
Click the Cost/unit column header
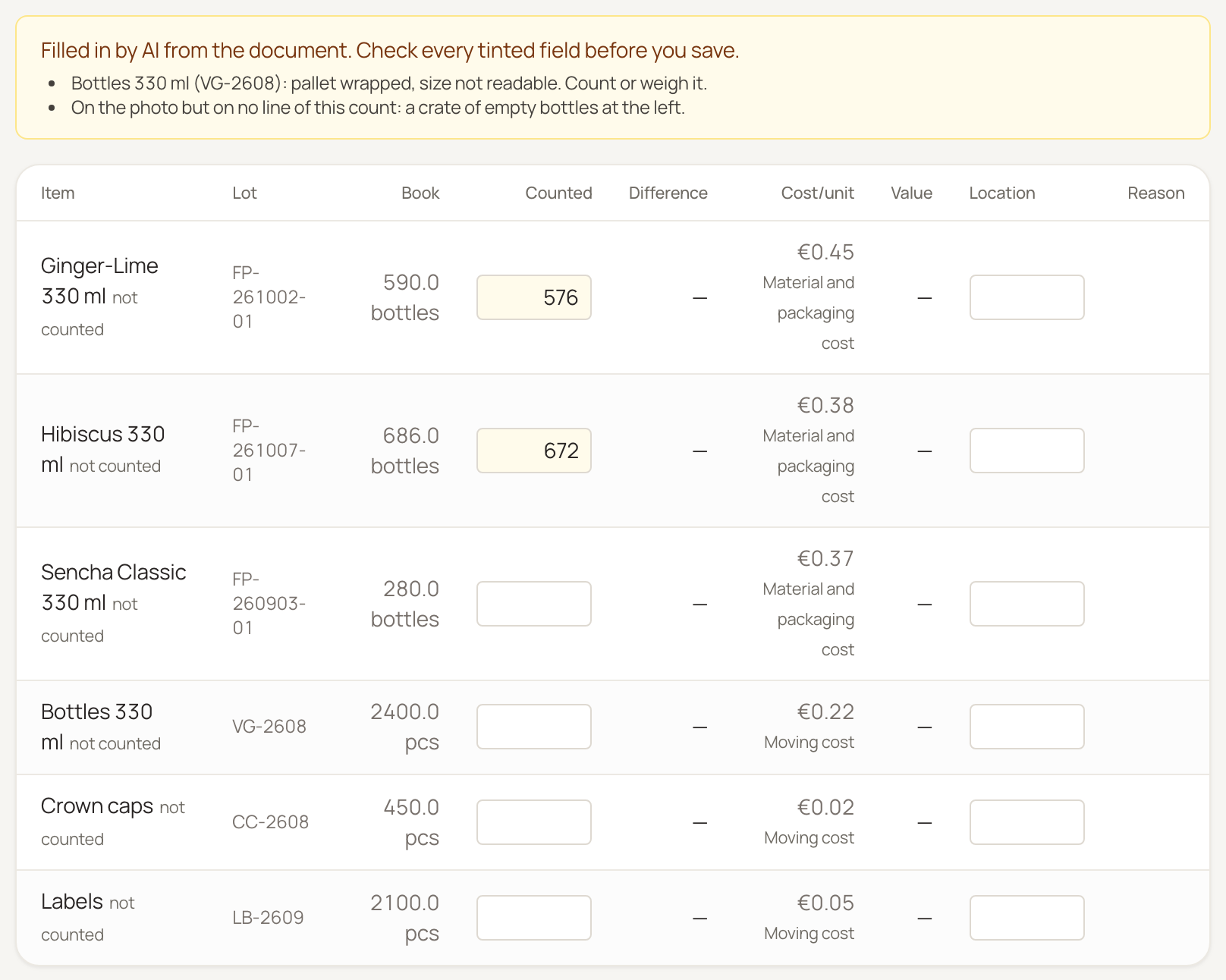(x=818, y=193)
